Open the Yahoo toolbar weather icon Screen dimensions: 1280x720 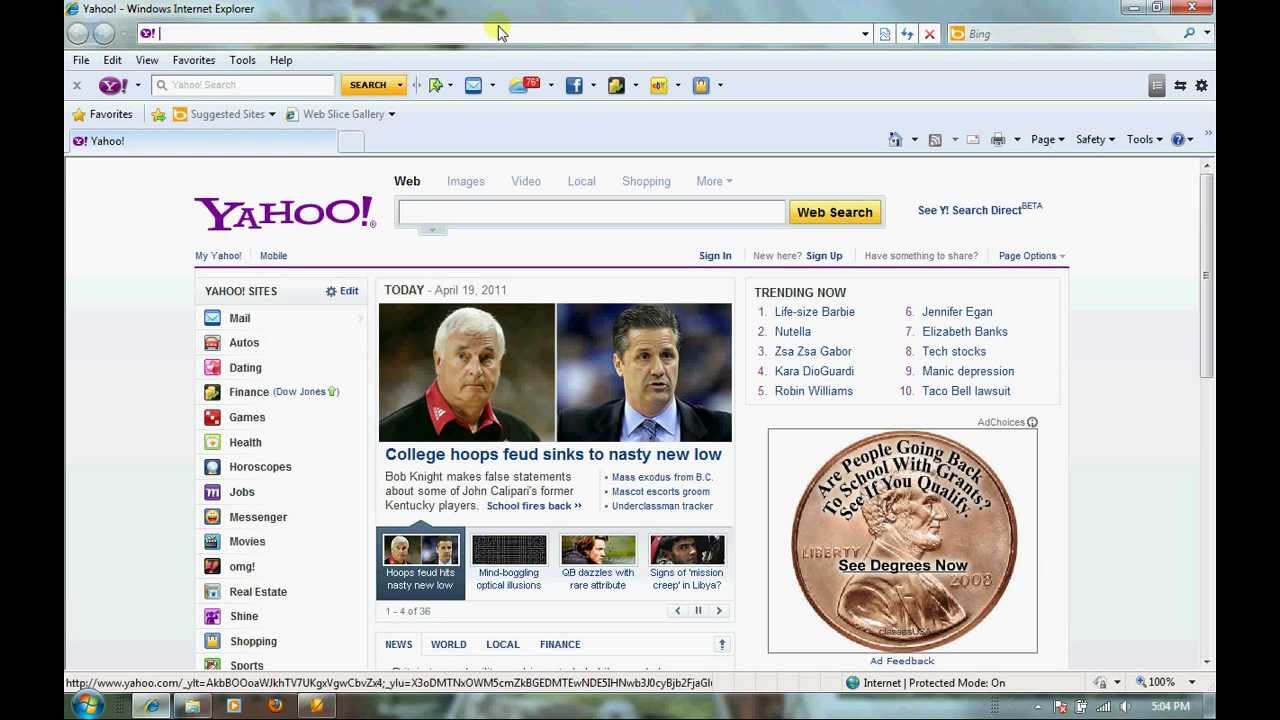point(524,85)
